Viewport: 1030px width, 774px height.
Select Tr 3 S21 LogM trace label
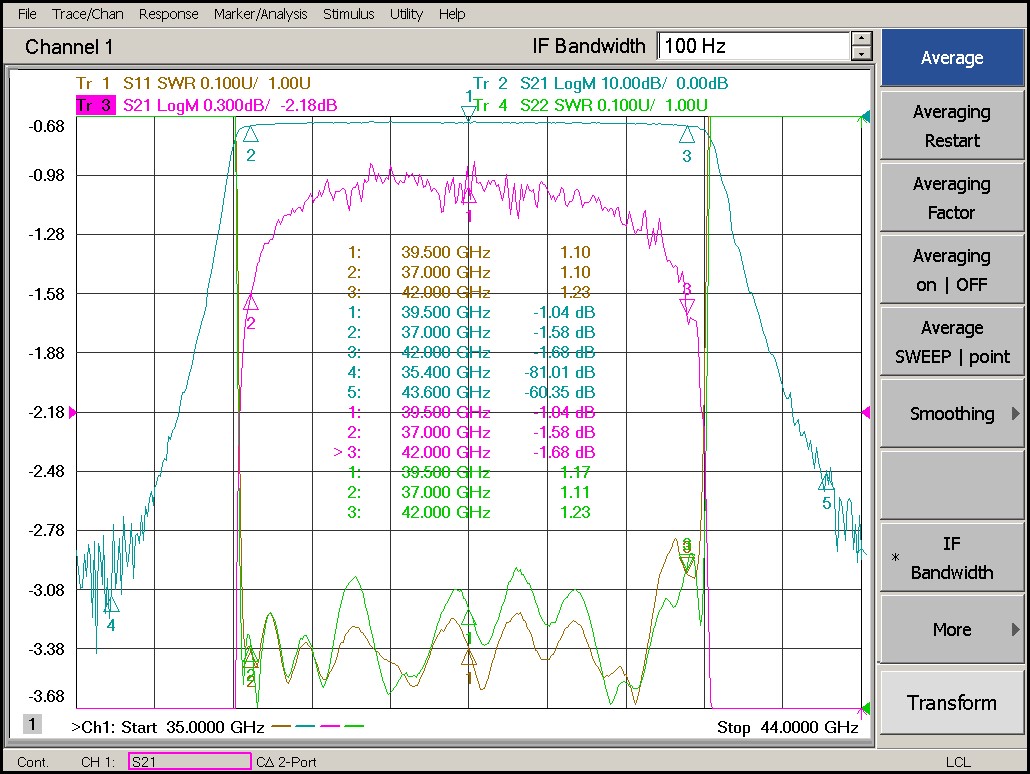coord(206,105)
